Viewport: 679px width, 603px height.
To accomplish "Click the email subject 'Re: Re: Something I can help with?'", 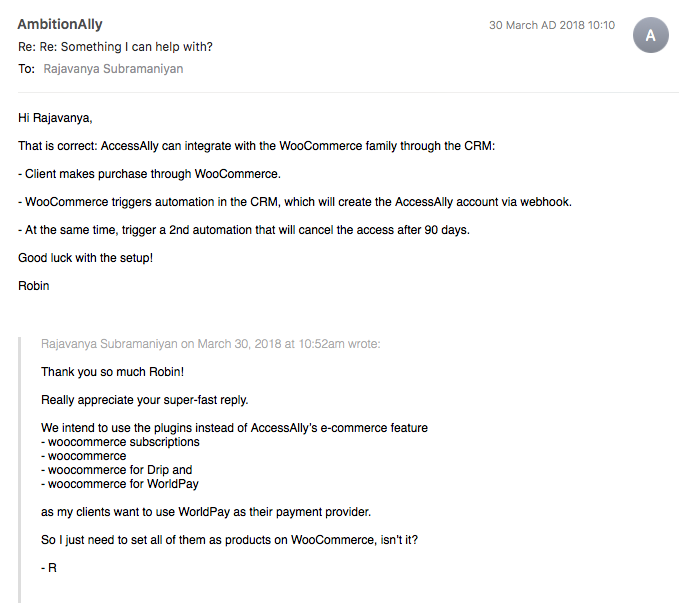I will 115,47.
